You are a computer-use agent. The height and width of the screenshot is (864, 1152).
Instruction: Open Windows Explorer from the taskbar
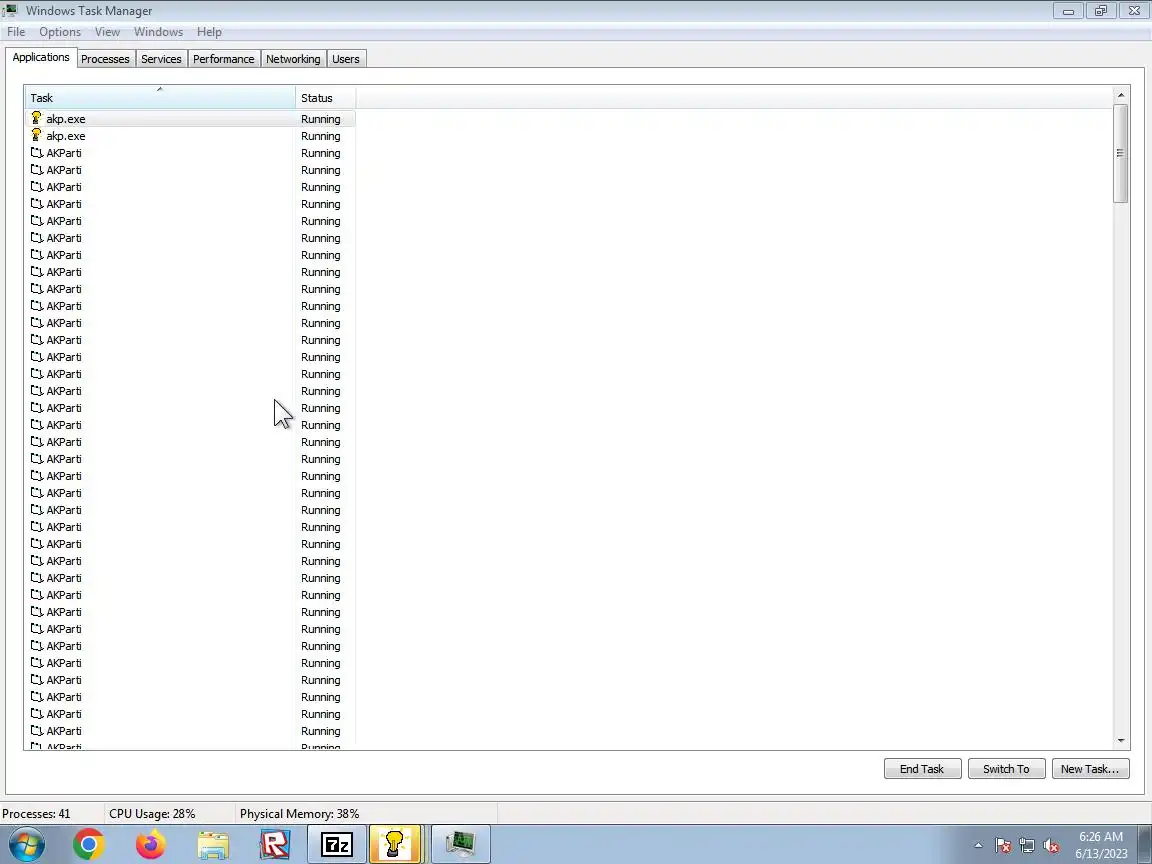pos(213,845)
